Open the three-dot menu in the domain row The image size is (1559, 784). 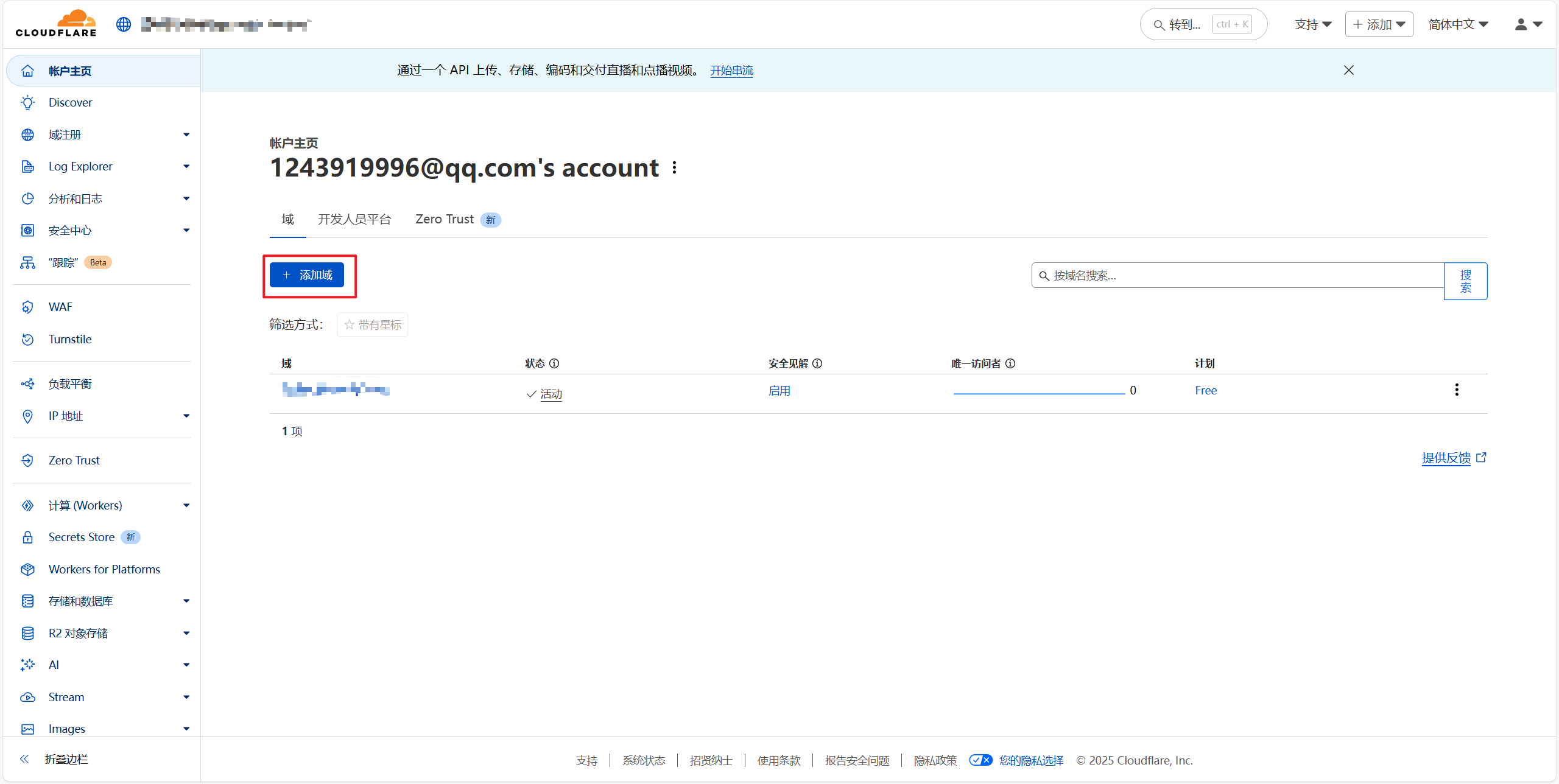click(x=1457, y=390)
